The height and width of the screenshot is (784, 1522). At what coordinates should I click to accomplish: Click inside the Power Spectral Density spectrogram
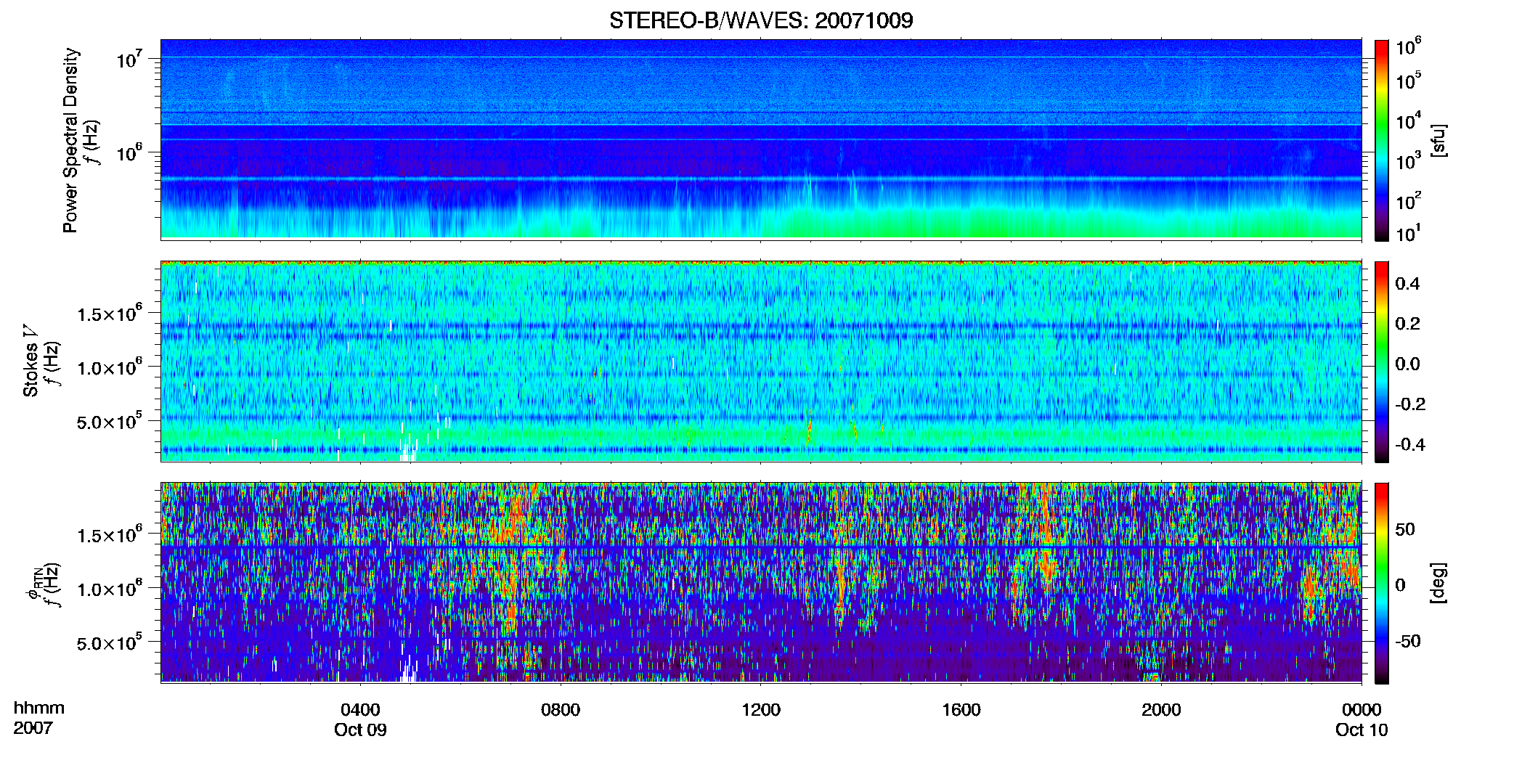pos(761,139)
